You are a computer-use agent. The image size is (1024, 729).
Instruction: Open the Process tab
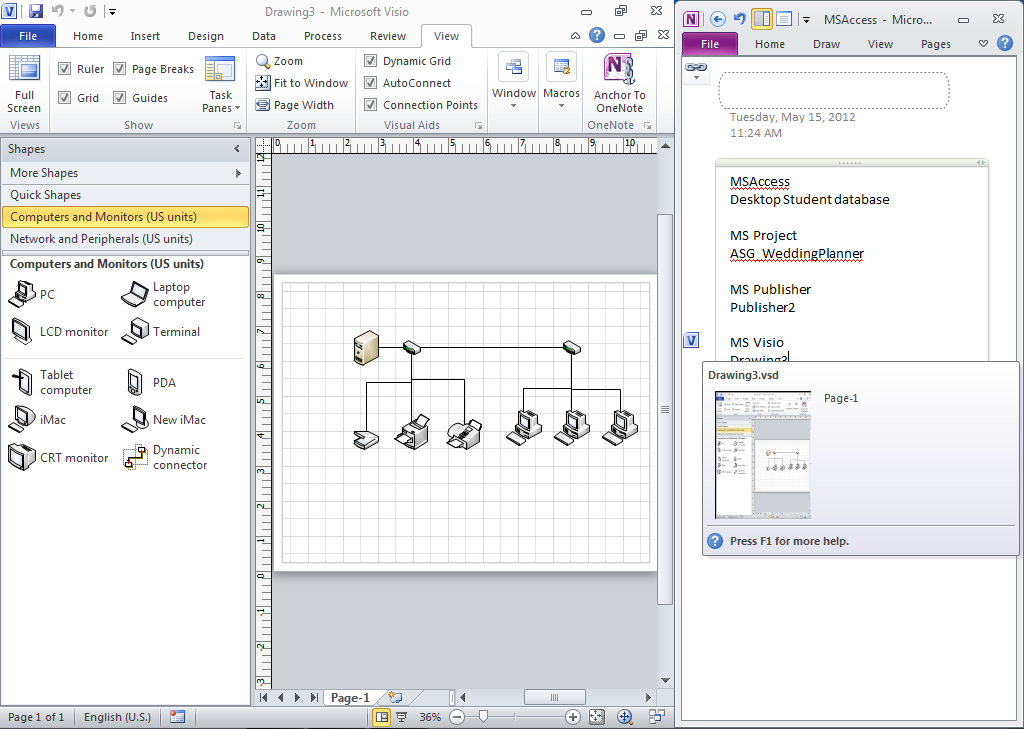(x=323, y=36)
